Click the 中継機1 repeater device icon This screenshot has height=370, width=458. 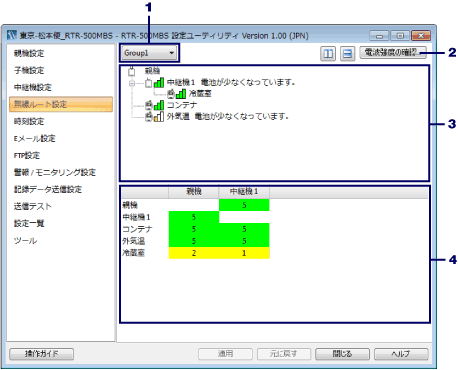[149, 83]
